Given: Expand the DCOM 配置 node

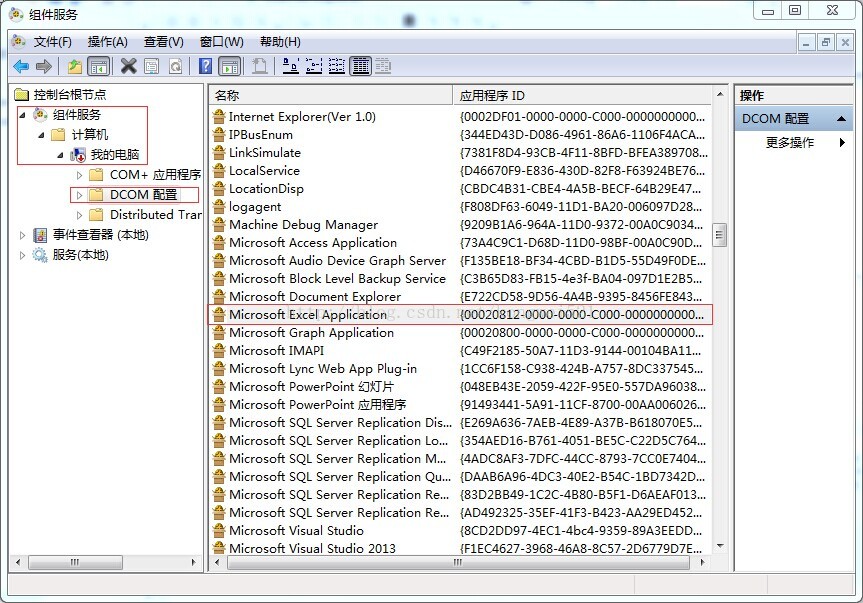Looking at the screenshot, I should click(x=79, y=195).
